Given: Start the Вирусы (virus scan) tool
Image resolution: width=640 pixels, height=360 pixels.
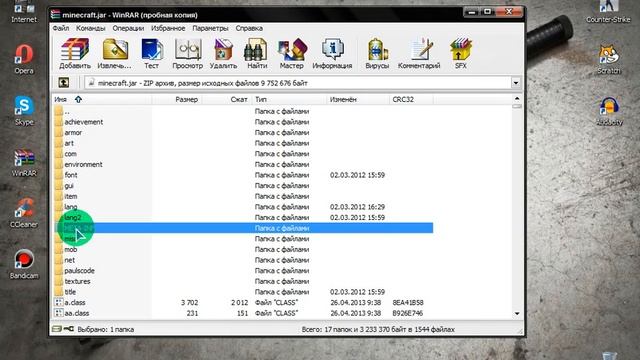Looking at the screenshot, I should tap(377, 53).
